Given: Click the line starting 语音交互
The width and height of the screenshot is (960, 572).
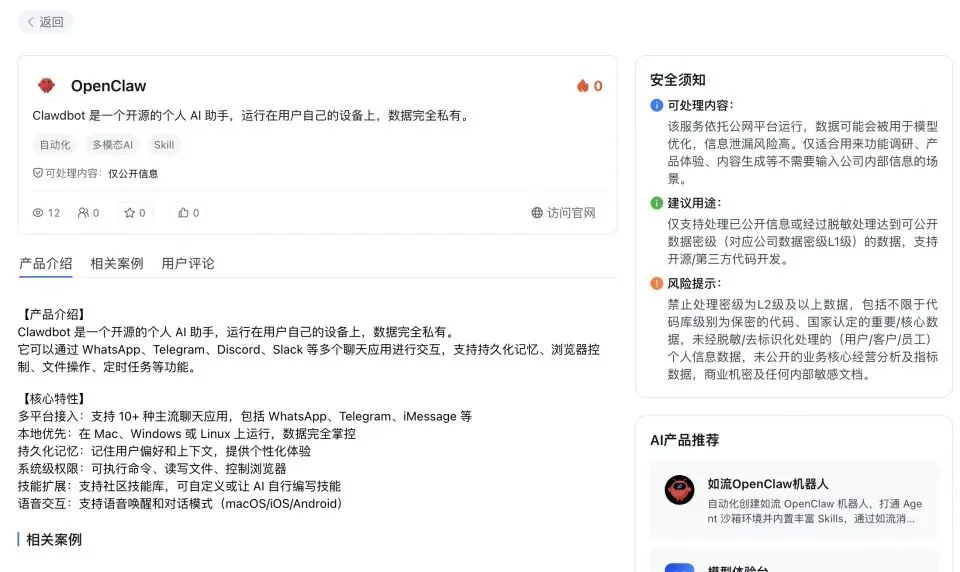Looking at the screenshot, I should (180, 504).
